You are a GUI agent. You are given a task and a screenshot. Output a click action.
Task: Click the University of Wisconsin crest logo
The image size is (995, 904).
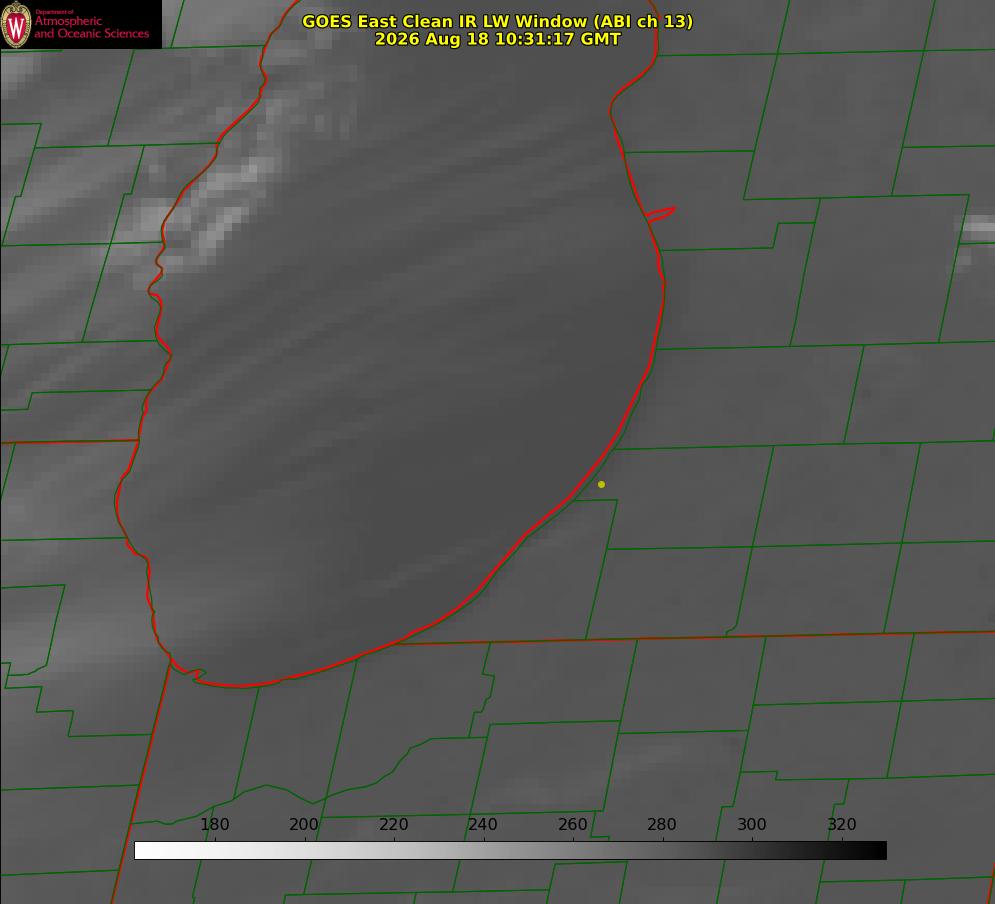click(16, 24)
